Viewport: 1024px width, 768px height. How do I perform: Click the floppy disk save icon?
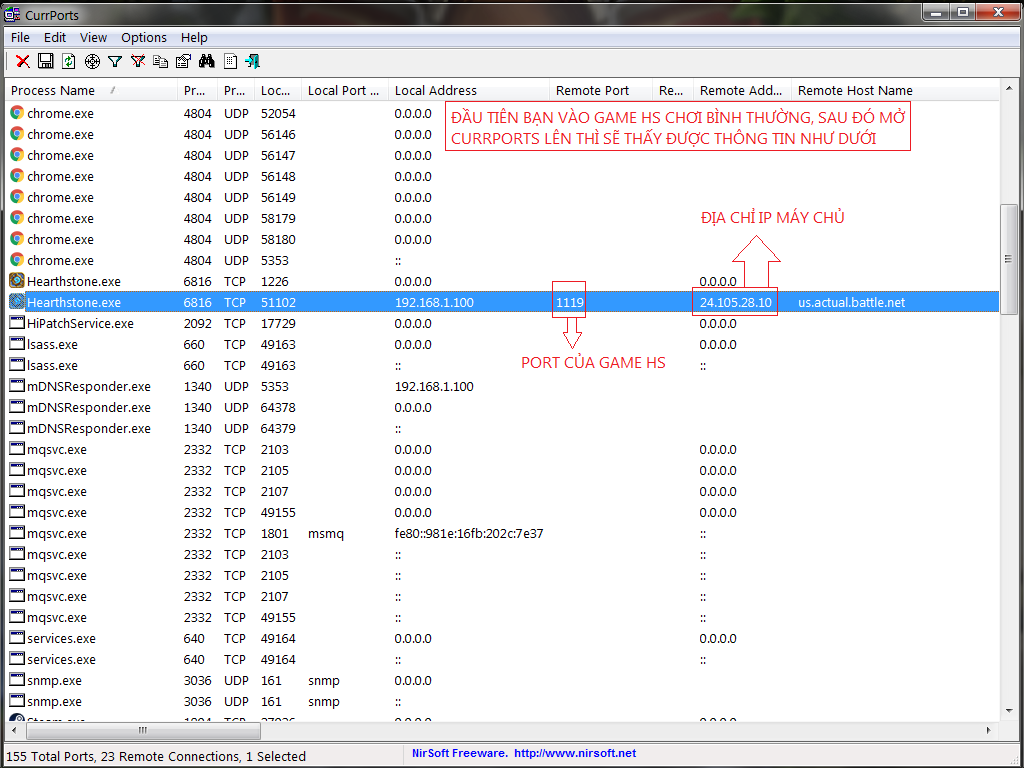46,62
